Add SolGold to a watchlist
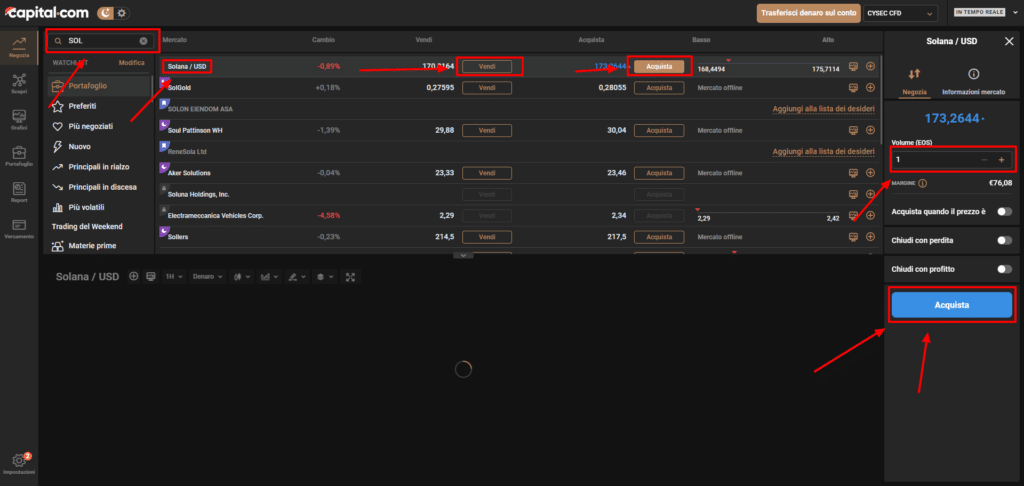 [870, 88]
